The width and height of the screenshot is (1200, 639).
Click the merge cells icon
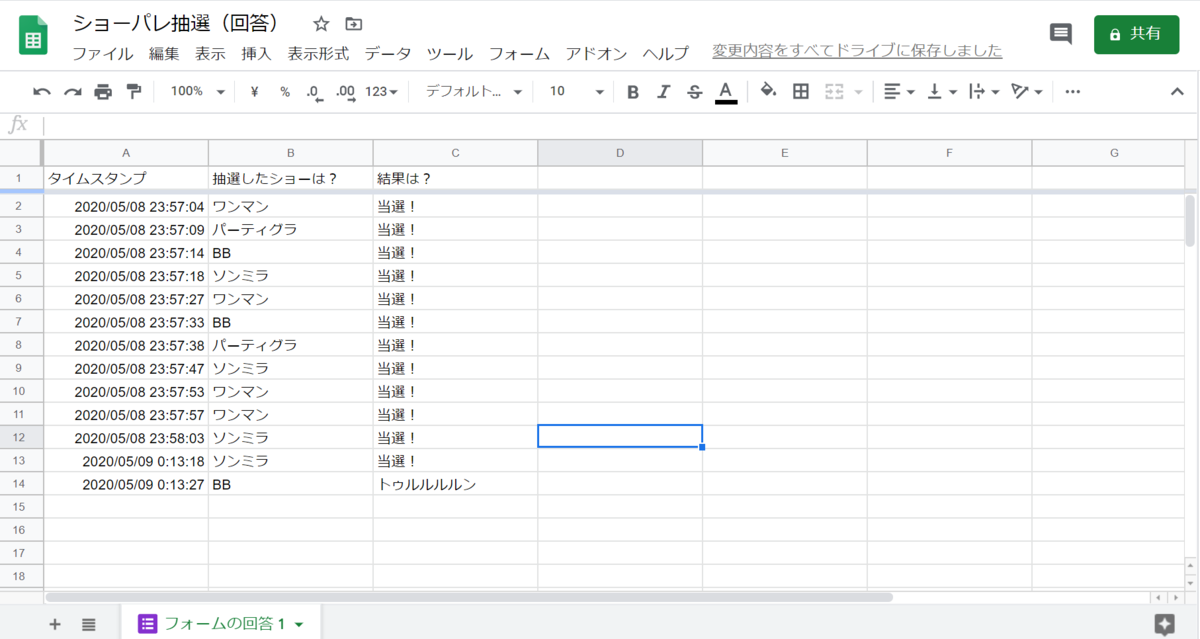click(834, 92)
